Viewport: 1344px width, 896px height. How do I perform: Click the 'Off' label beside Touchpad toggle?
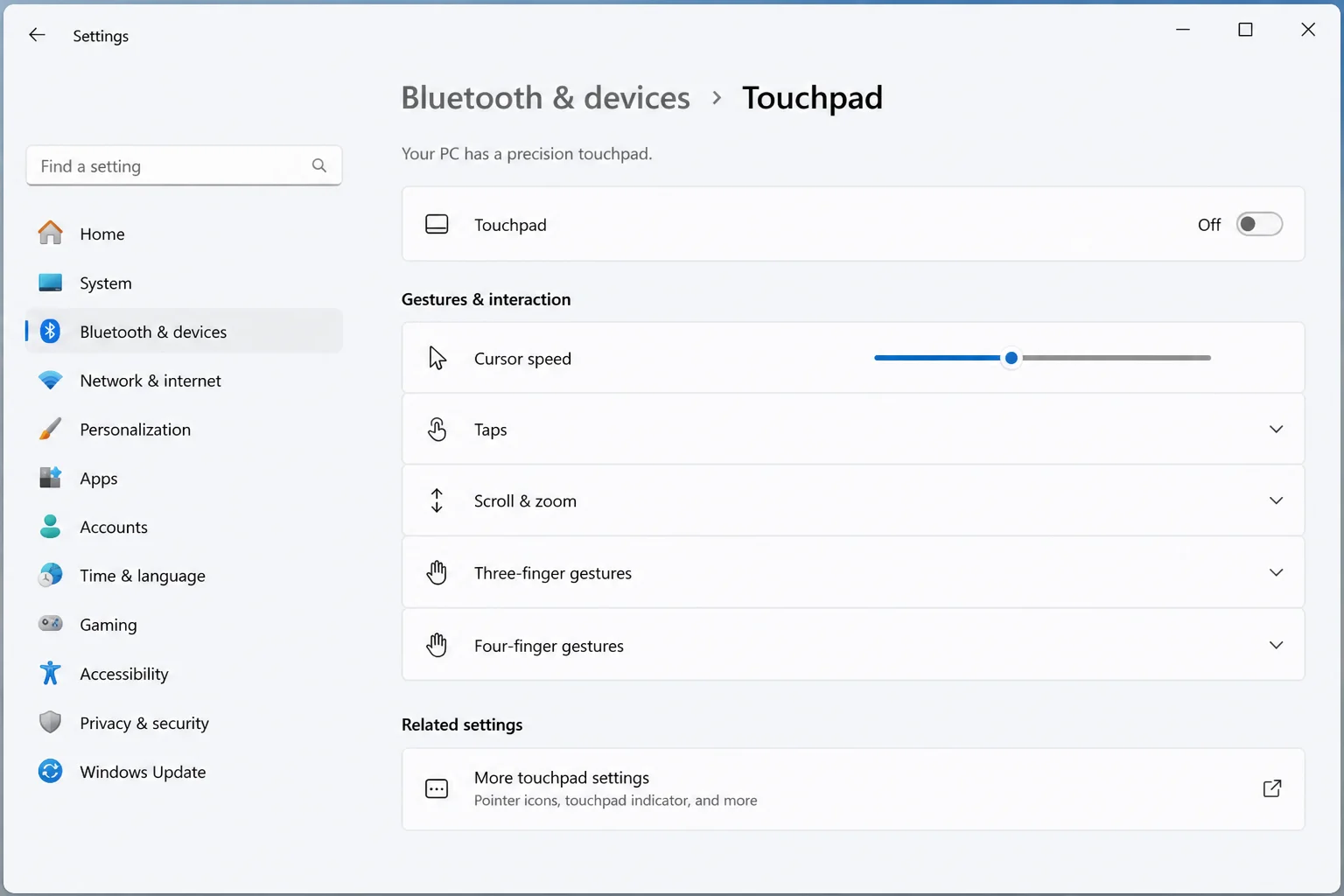(x=1209, y=225)
